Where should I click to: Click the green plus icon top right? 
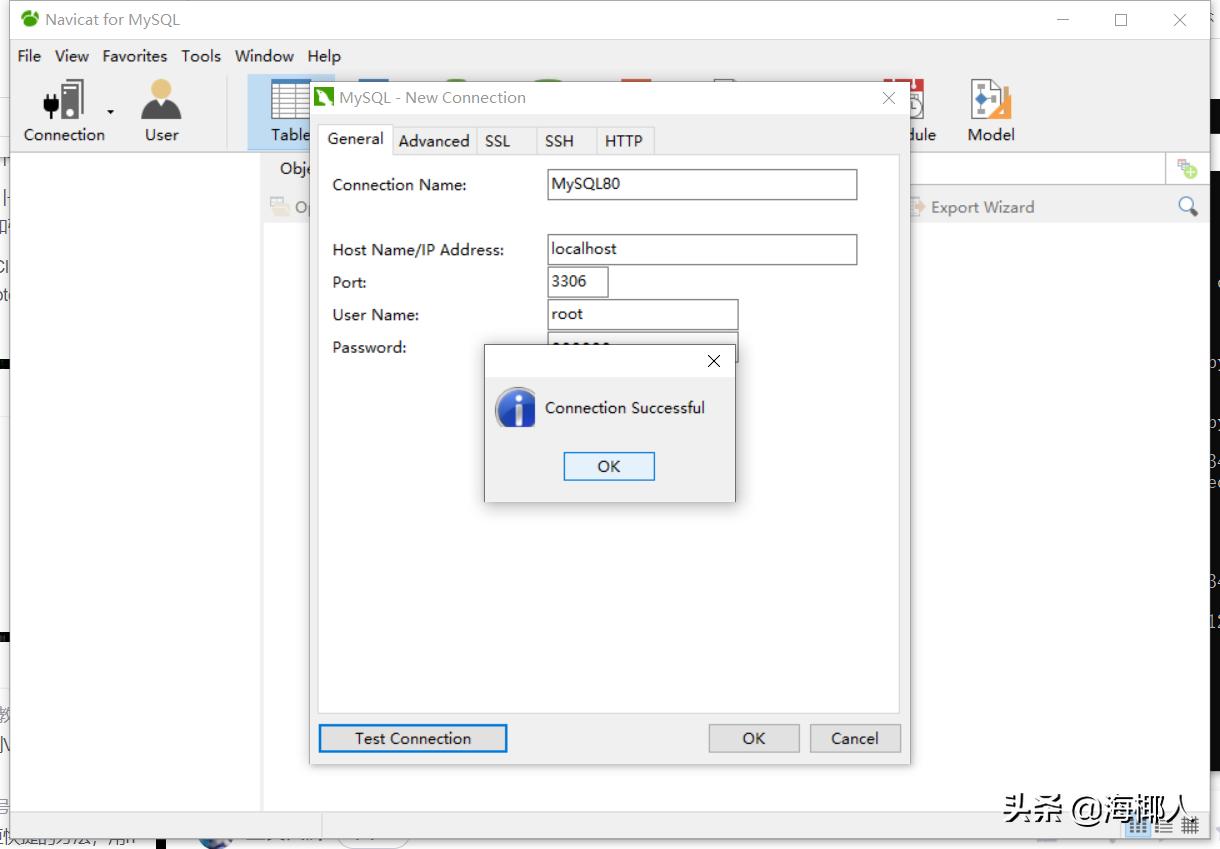1187,169
